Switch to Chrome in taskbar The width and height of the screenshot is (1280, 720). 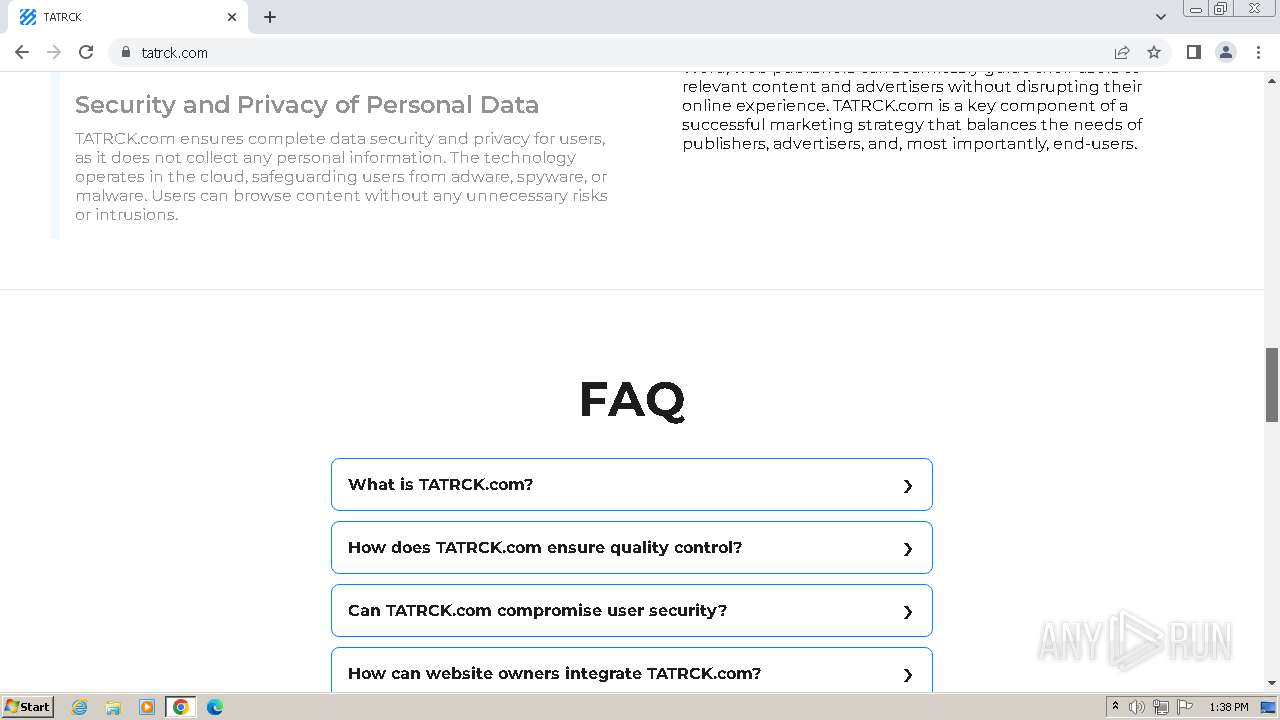181,707
